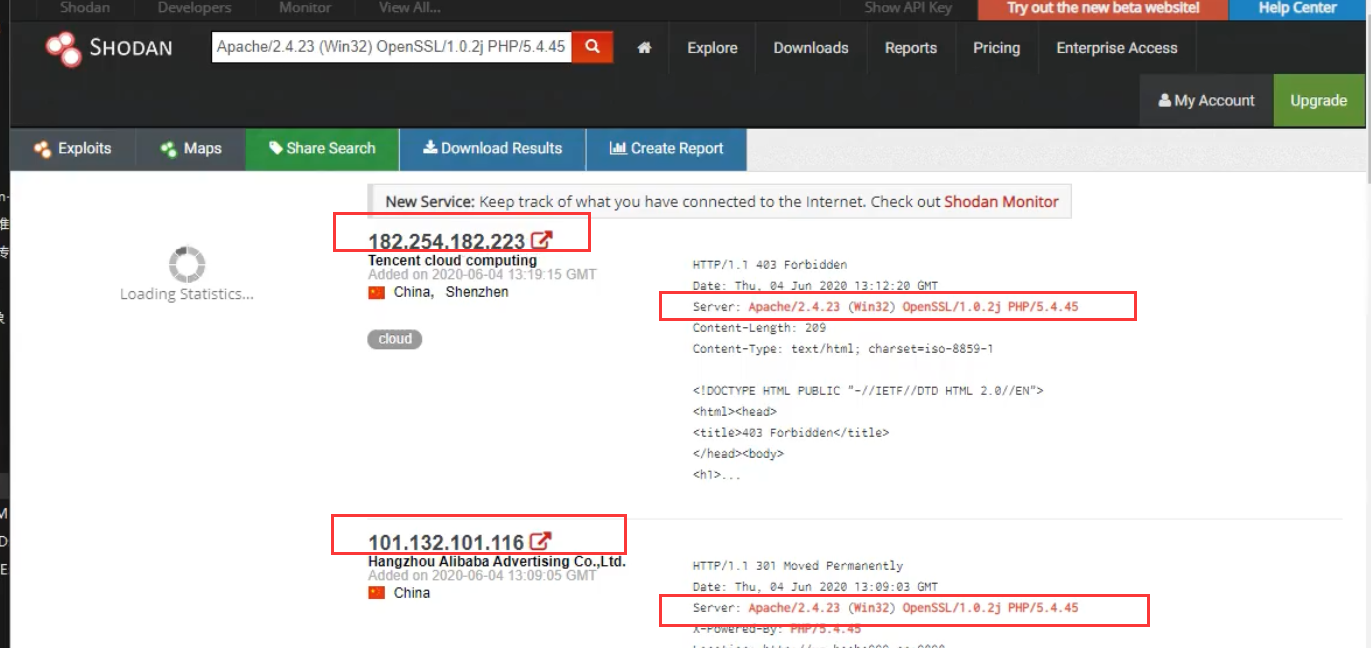The image size is (1371, 648).
Task: Open the Maps button
Action: point(190,149)
